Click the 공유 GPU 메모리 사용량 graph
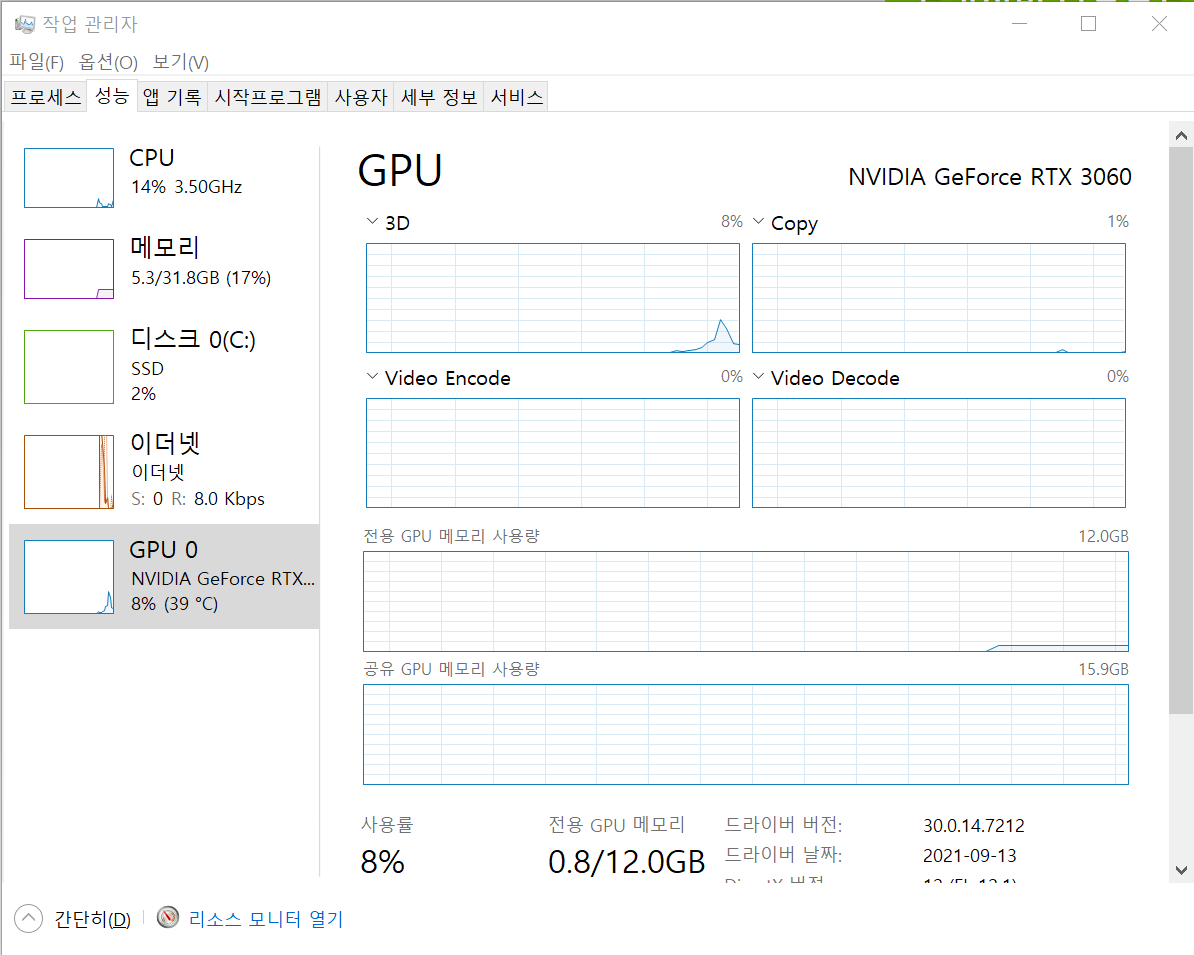 745,734
